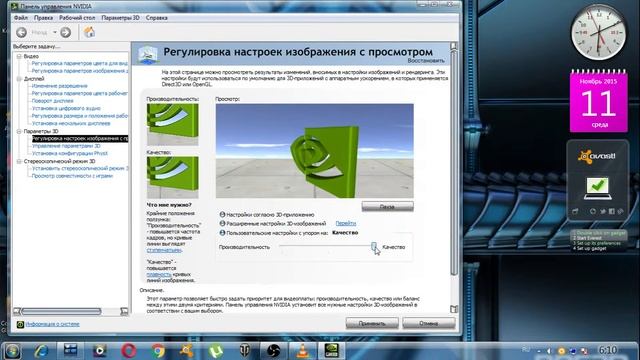Go back with the Назад arrow button

click(x=22, y=32)
